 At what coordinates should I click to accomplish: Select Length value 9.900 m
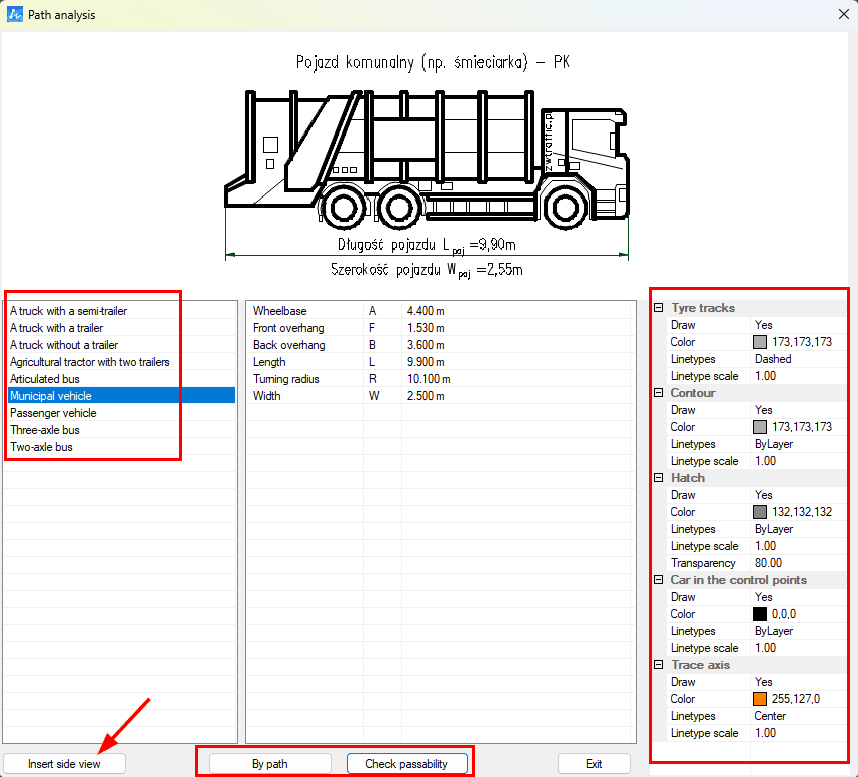pos(426,362)
